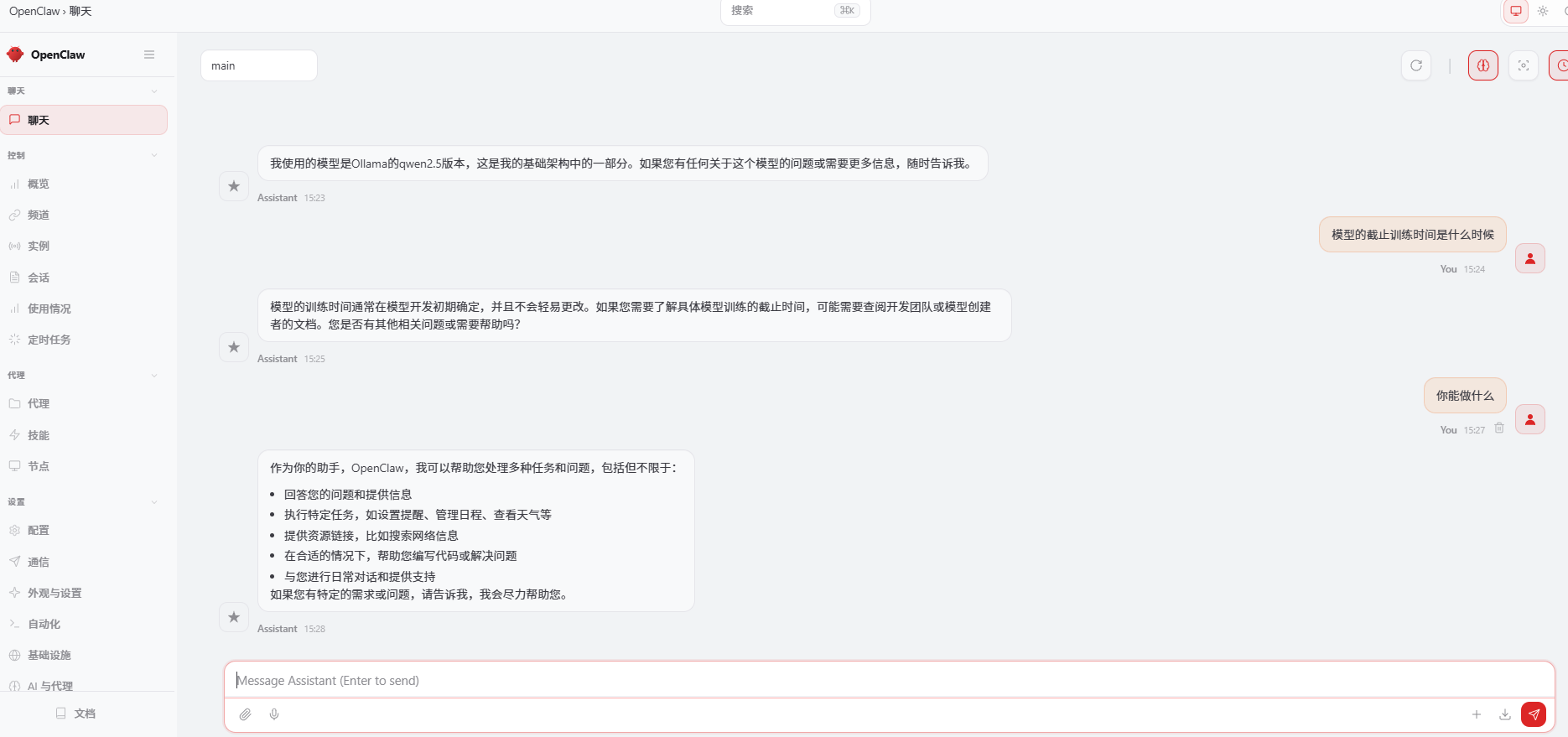
Task: Open 技能 skills in sidebar
Action: click(84, 435)
